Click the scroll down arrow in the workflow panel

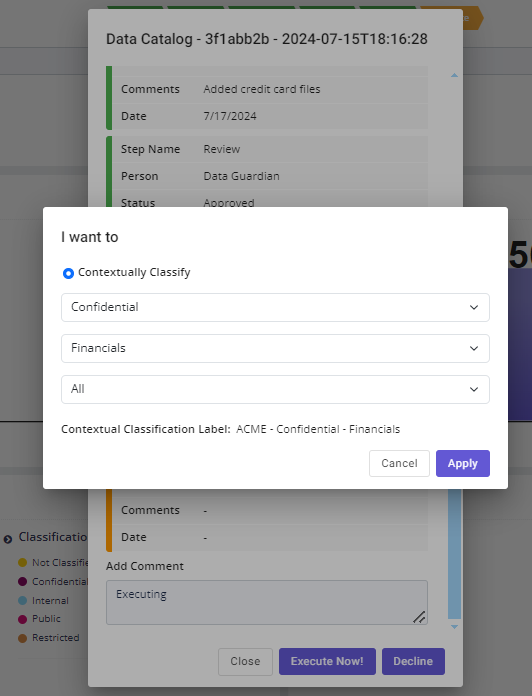click(454, 627)
